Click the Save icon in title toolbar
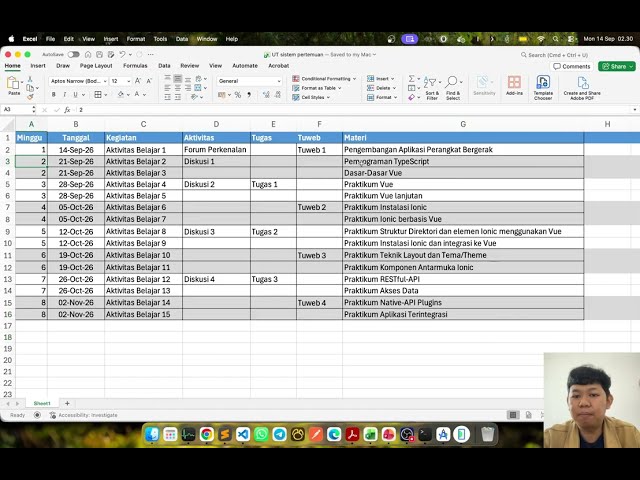 [x=99, y=54]
